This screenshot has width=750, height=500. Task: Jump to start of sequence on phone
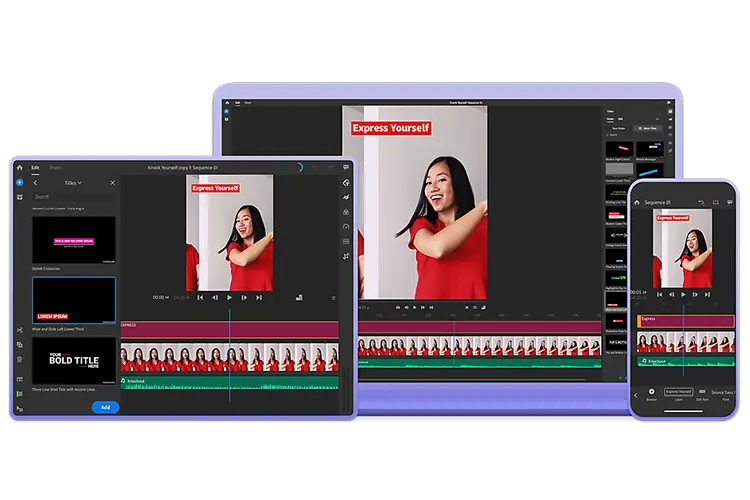(x=660, y=294)
